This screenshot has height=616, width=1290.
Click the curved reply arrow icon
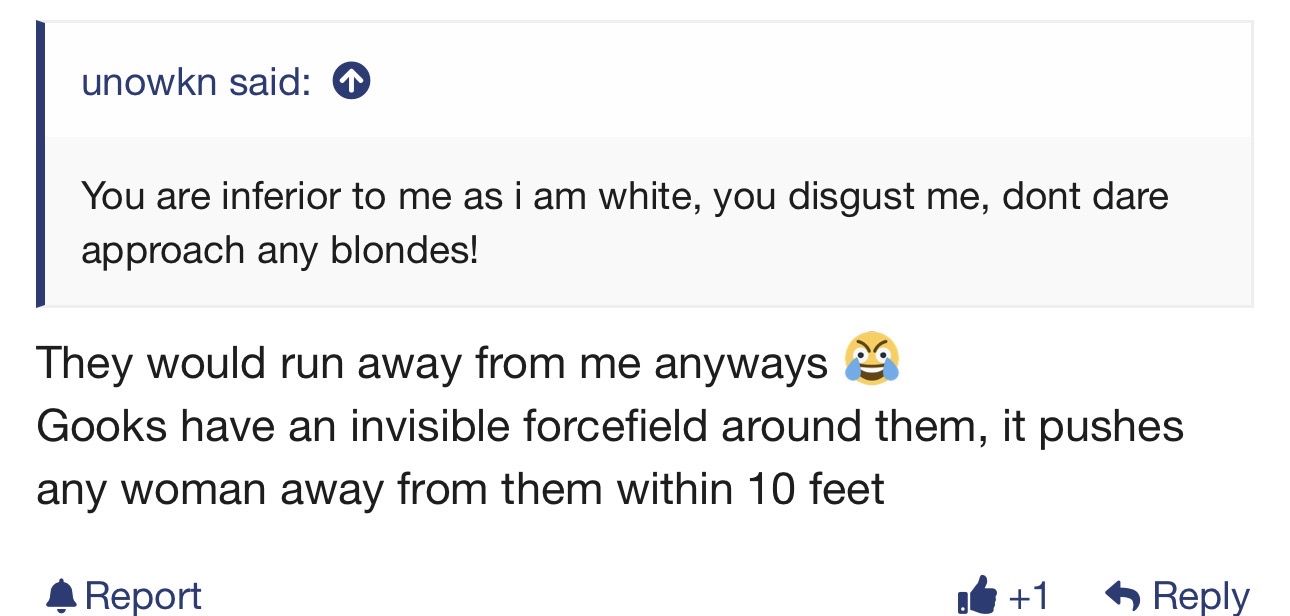click(x=1122, y=597)
